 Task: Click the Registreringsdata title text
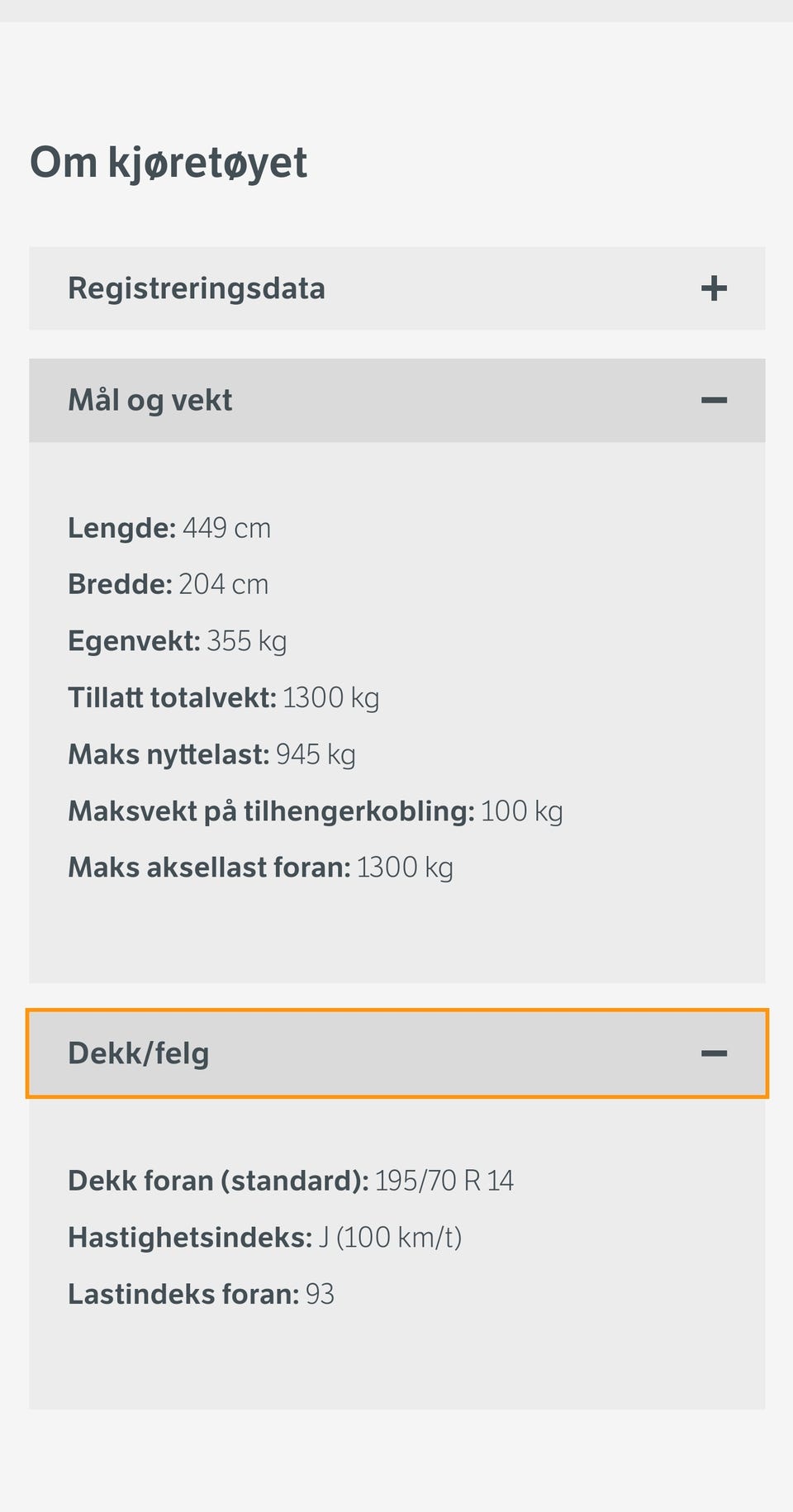click(197, 288)
